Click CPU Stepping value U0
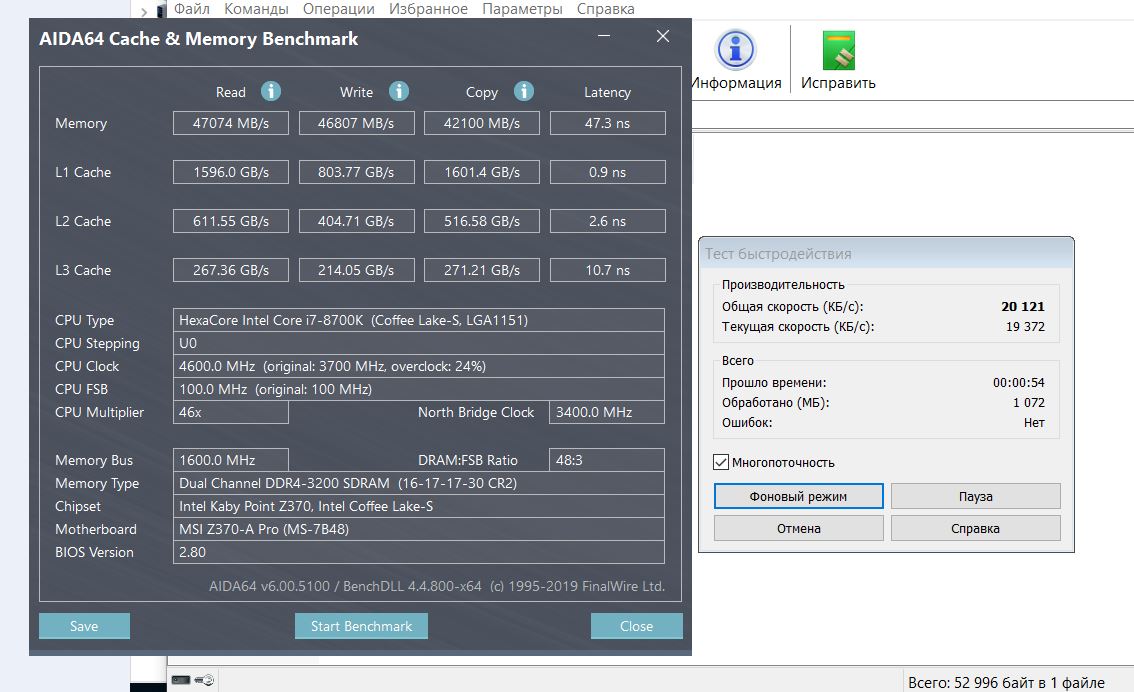 [x=419, y=343]
